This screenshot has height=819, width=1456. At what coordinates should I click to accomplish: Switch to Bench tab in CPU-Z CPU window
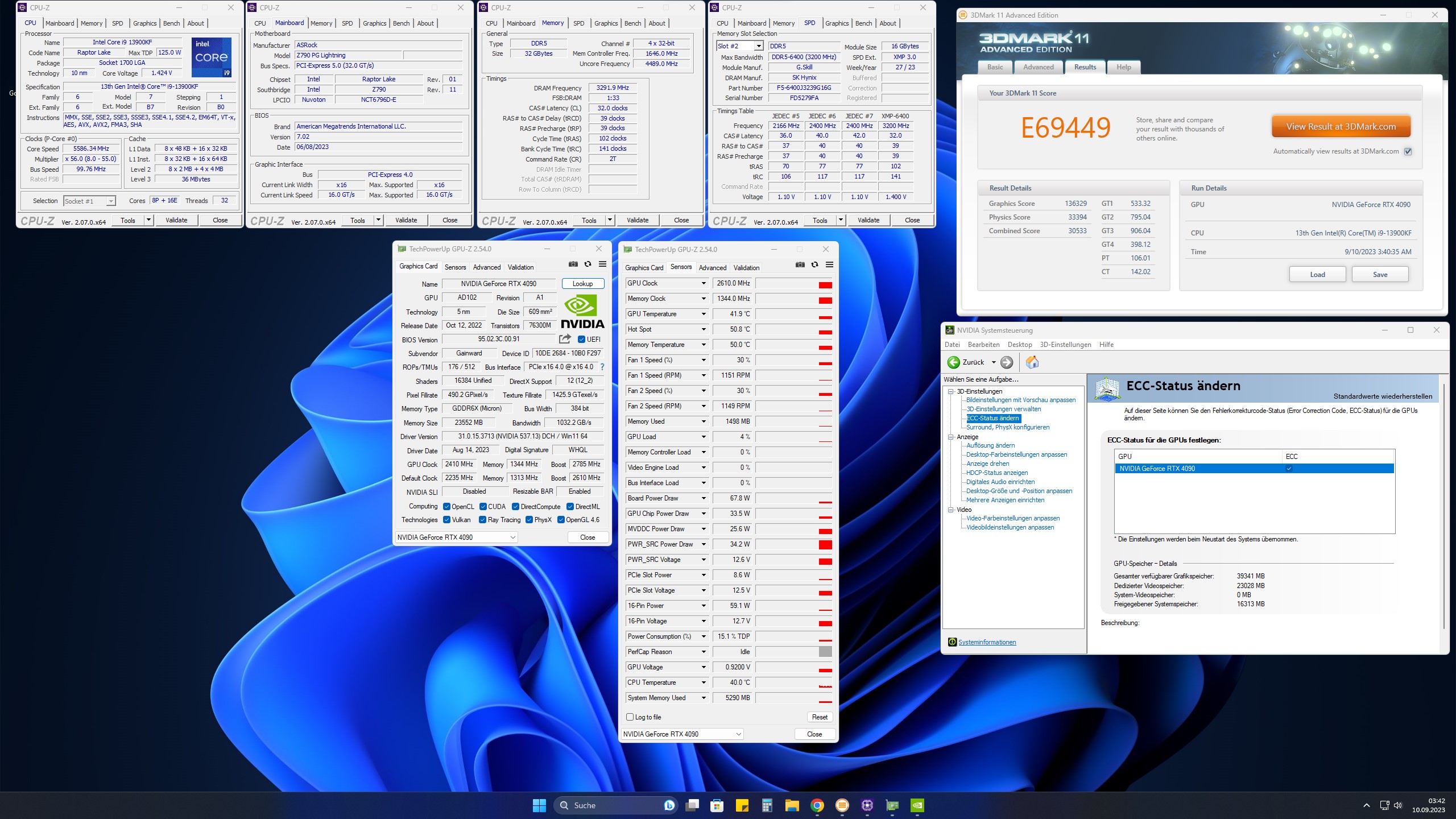pyautogui.click(x=171, y=23)
